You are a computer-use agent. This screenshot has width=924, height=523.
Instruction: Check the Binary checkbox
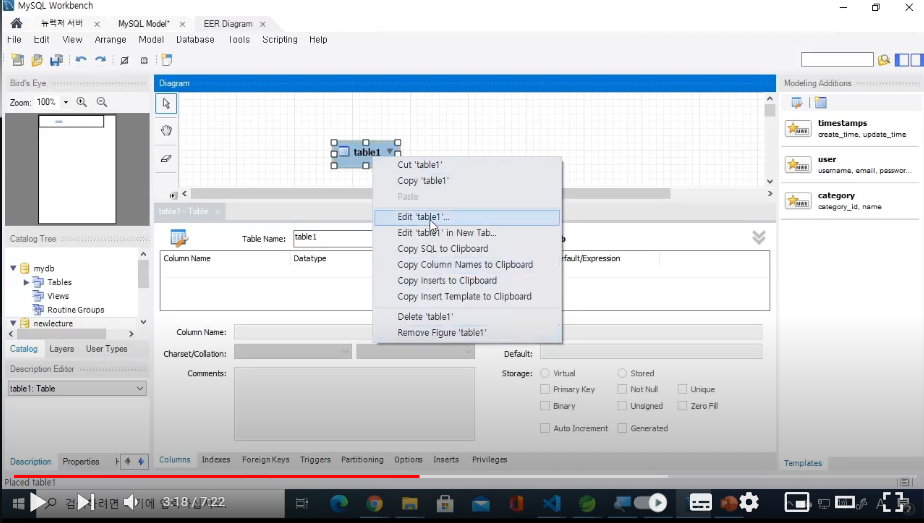pyautogui.click(x=545, y=406)
